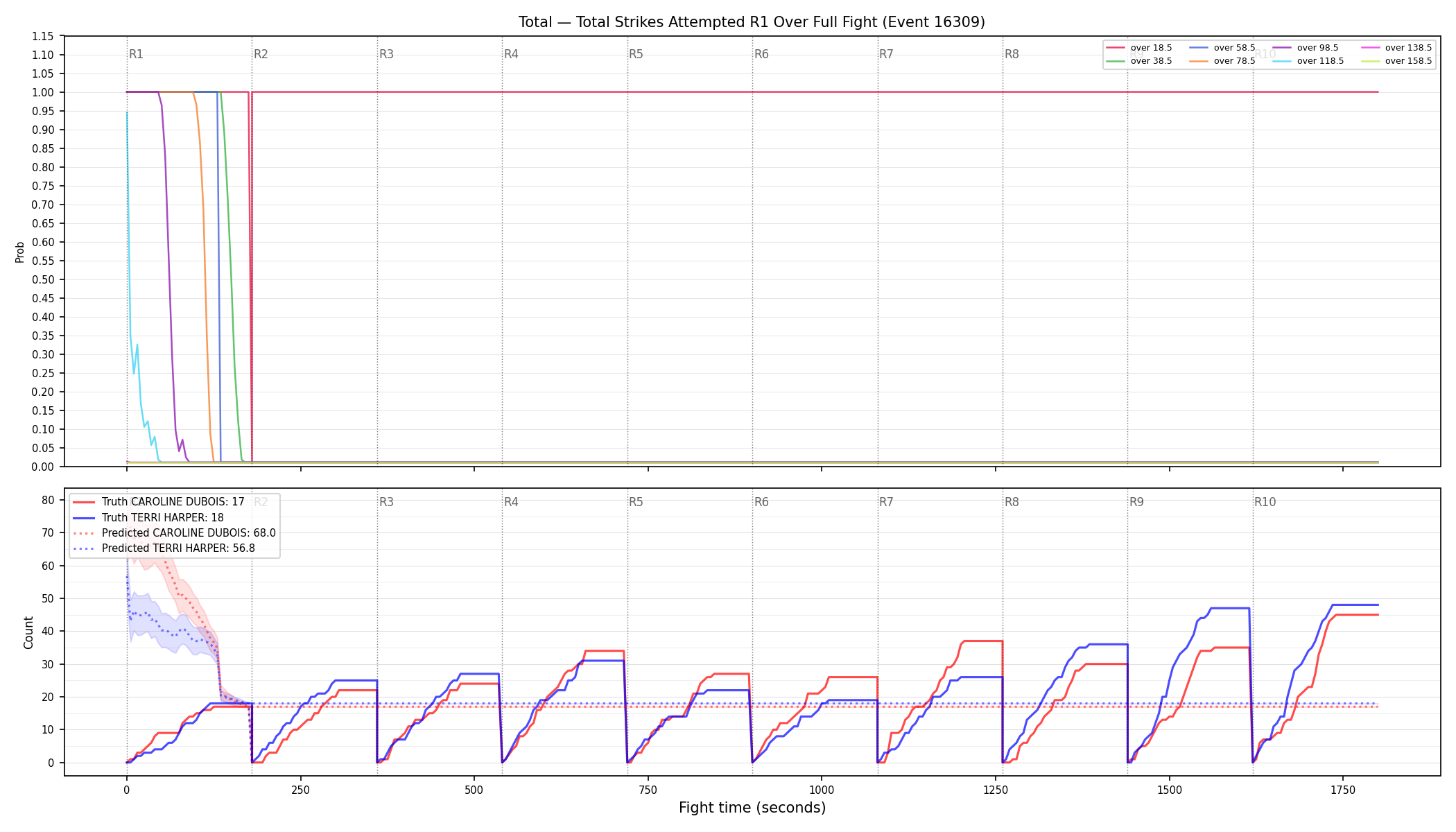Click the 1000 tick on the x-axis
Viewport: 1456px width, 832px height.
click(x=822, y=790)
